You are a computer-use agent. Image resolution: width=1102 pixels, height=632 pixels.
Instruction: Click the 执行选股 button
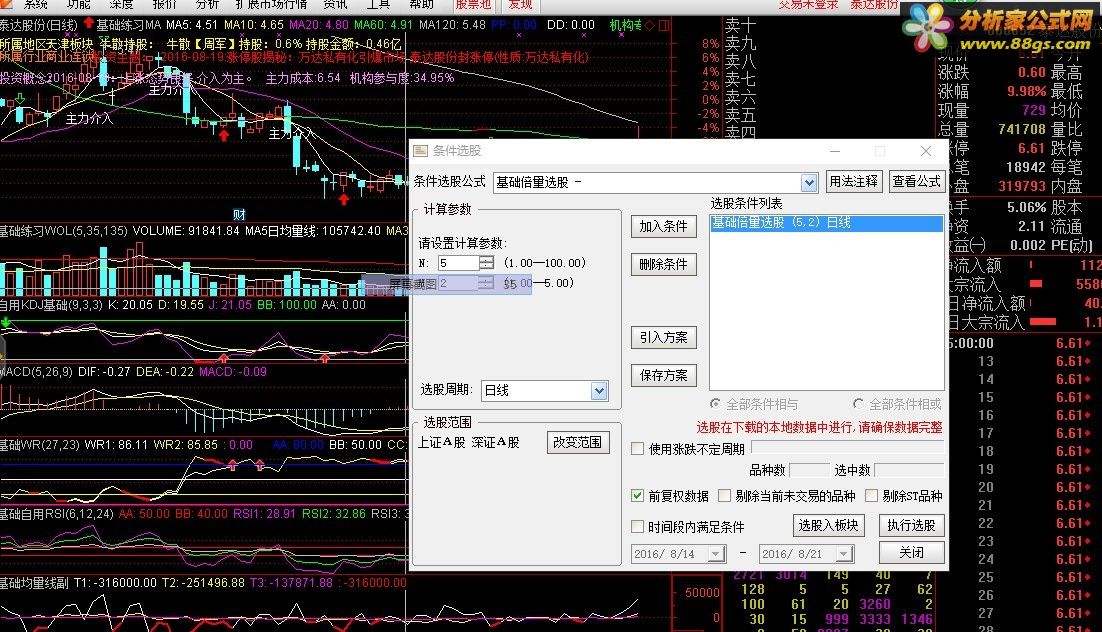pos(911,525)
